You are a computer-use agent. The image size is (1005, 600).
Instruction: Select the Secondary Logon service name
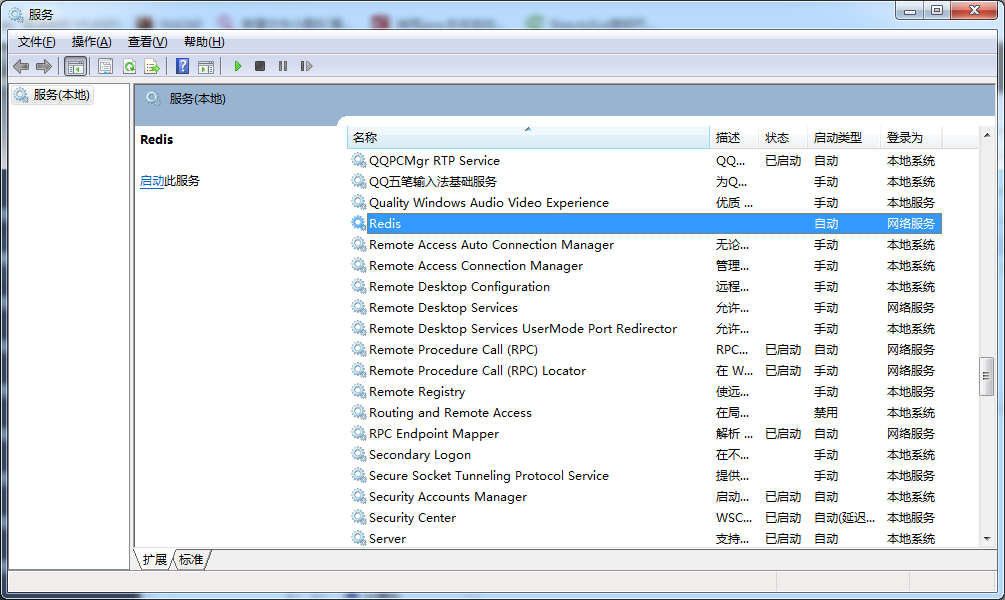419,454
